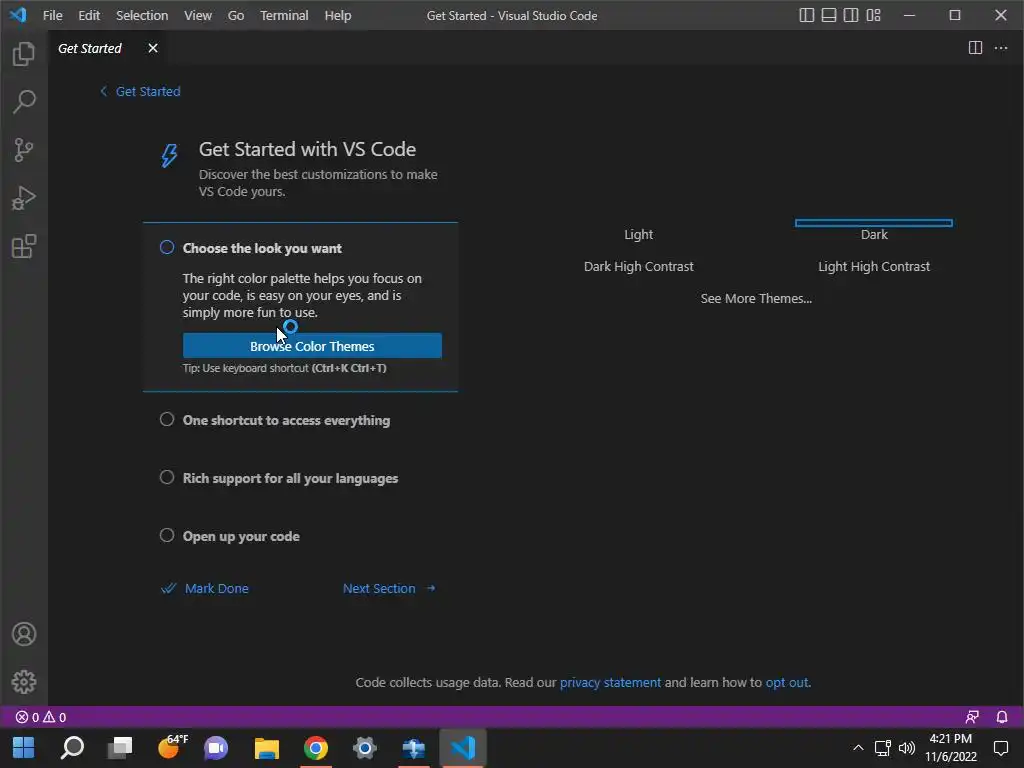Choose the Dark High Contrast theme
The height and width of the screenshot is (768, 1024).
click(639, 266)
